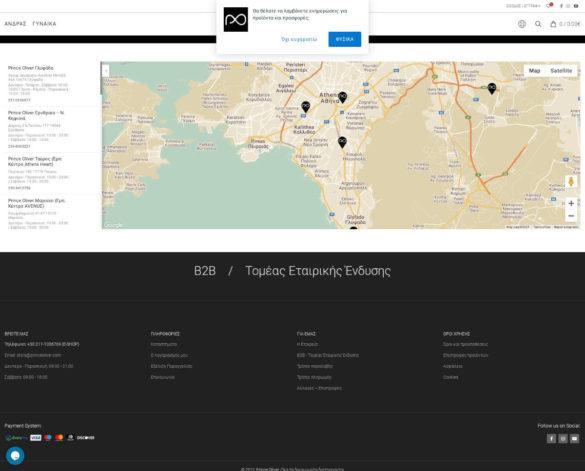
Task: Open YouTube icon in footer
Action: 575,439
